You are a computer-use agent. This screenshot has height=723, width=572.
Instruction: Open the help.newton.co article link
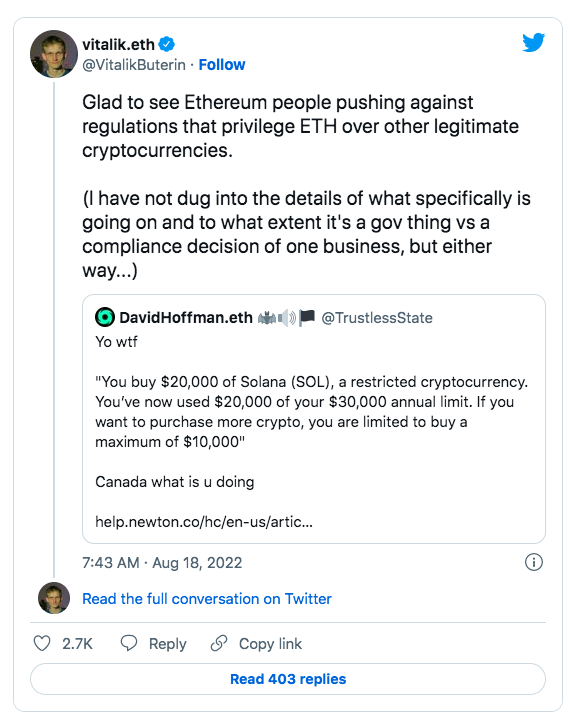tap(204, 522)
